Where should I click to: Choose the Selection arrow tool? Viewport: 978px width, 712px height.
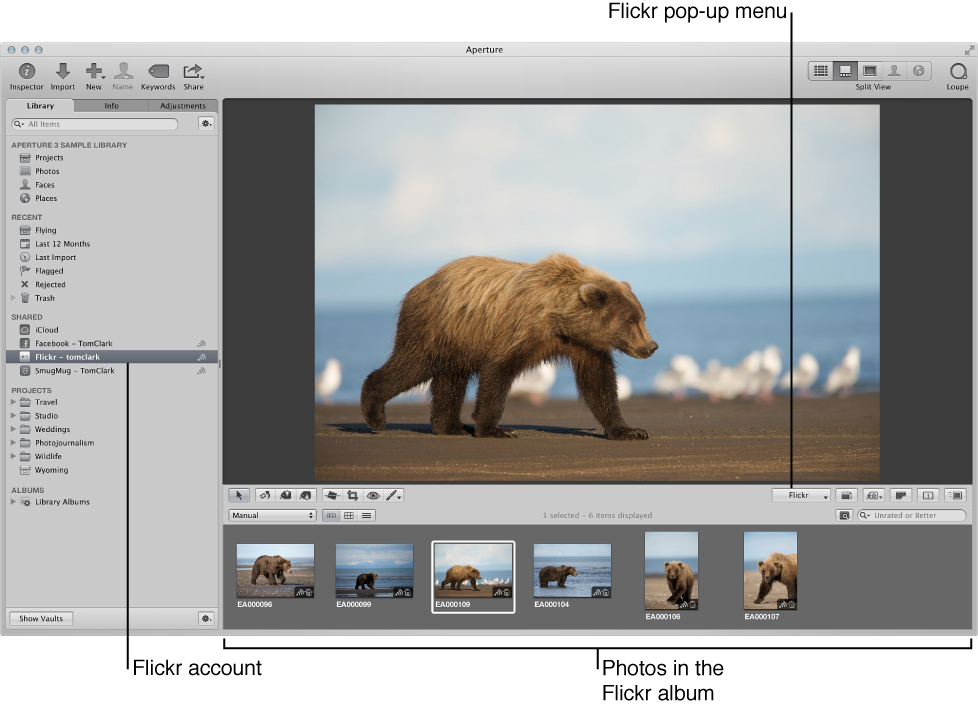238,495
